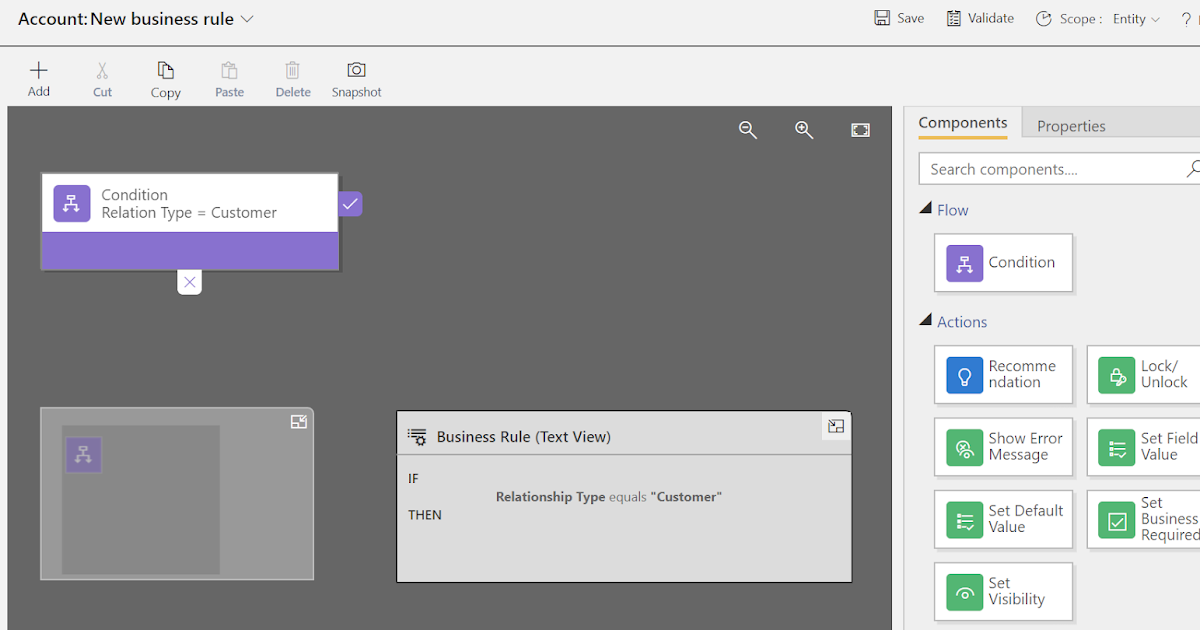Select the Set Visibility component

coord(1003,592)
